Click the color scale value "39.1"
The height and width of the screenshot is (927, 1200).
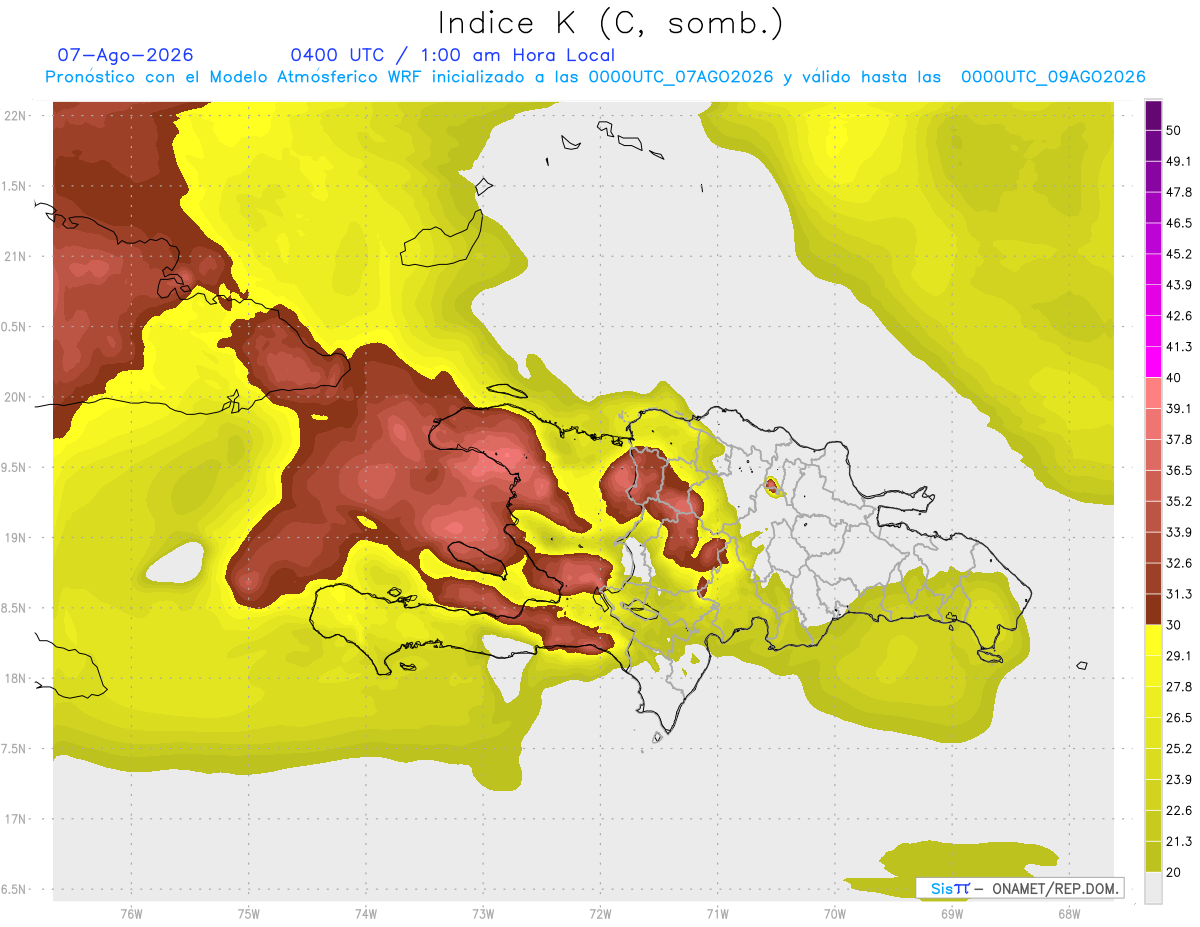click(x=1179, y=408)
